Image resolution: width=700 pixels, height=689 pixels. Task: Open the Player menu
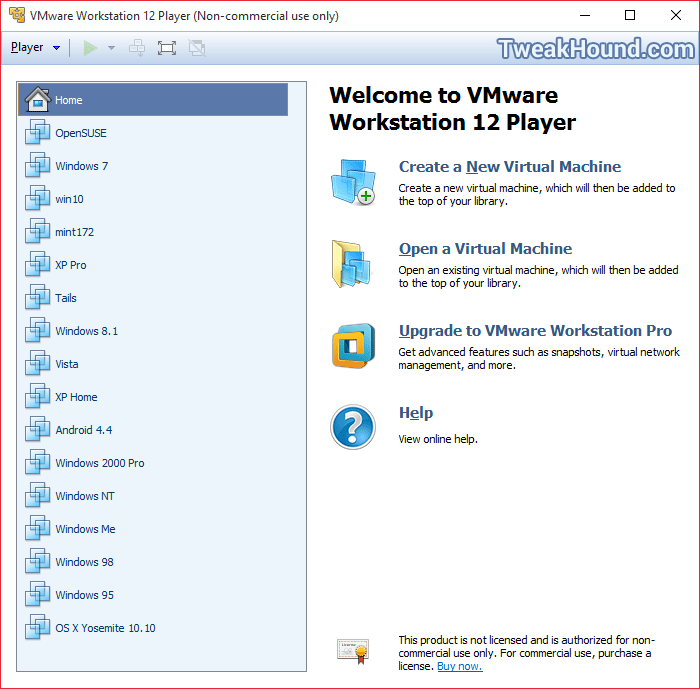click(x=35, y=47)
